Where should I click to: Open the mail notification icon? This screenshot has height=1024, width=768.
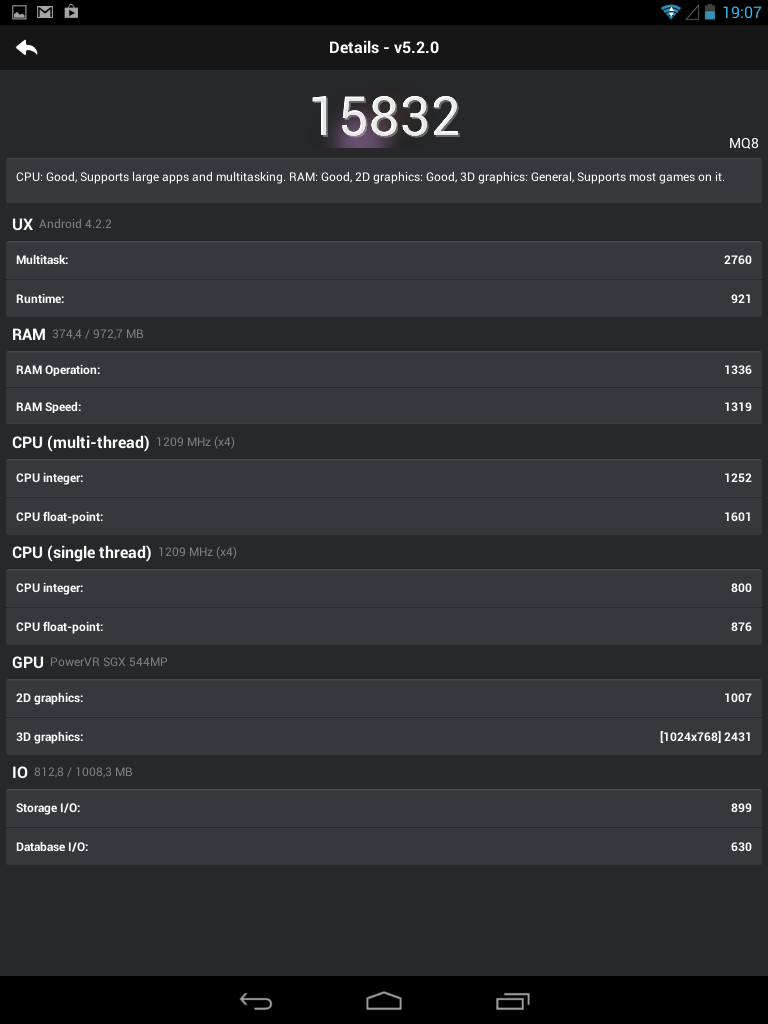pyautogui.click(x=45, y=12)
